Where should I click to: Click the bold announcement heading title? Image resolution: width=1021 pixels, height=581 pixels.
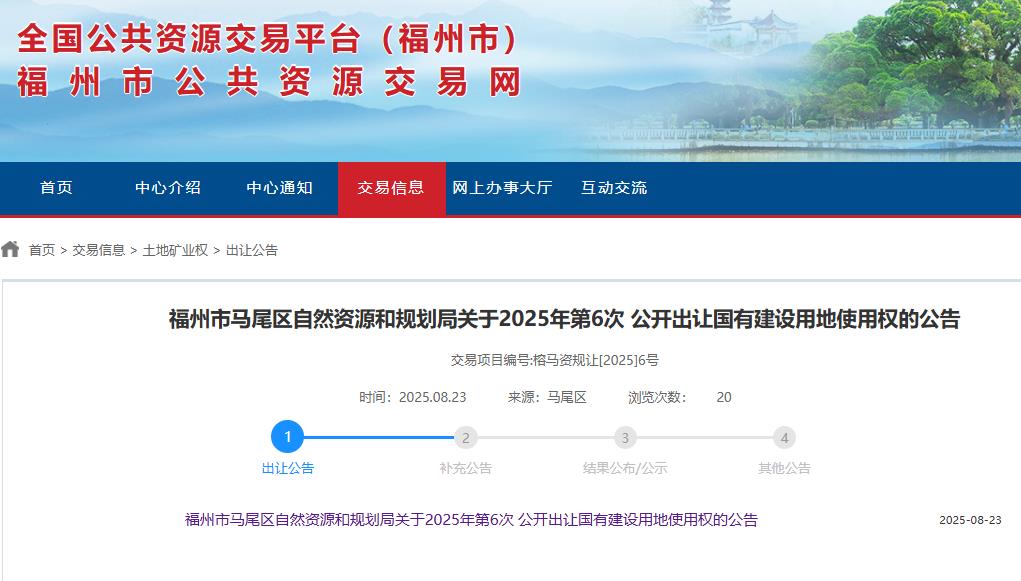click(565, 319)
